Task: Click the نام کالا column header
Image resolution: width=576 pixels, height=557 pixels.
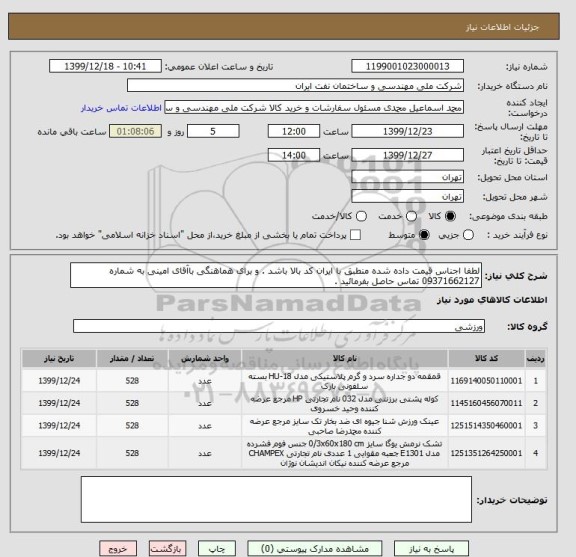Action: pos(345,359)
